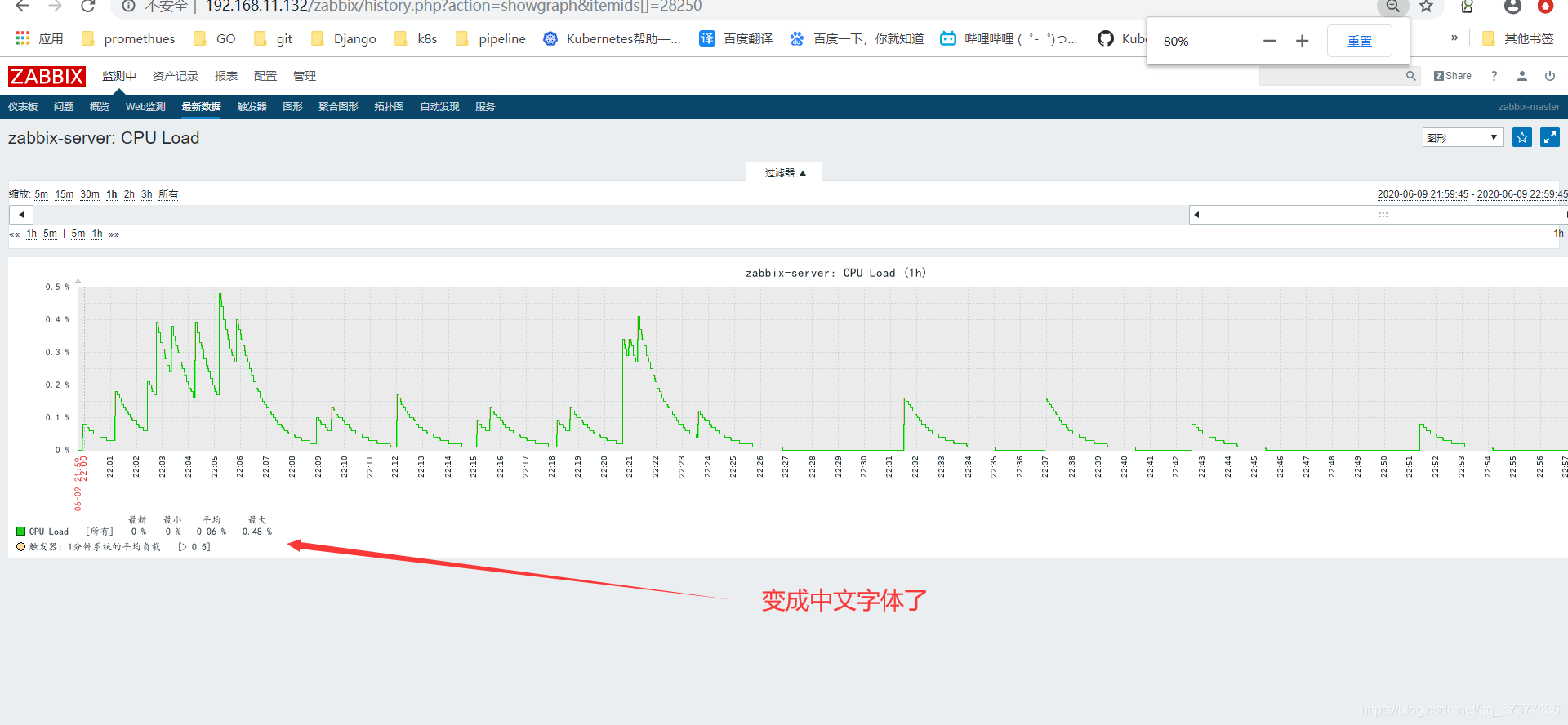Grab the time scrollbar slider handle
Viewport: 1568px width, 725px height.
[1383, 215]
